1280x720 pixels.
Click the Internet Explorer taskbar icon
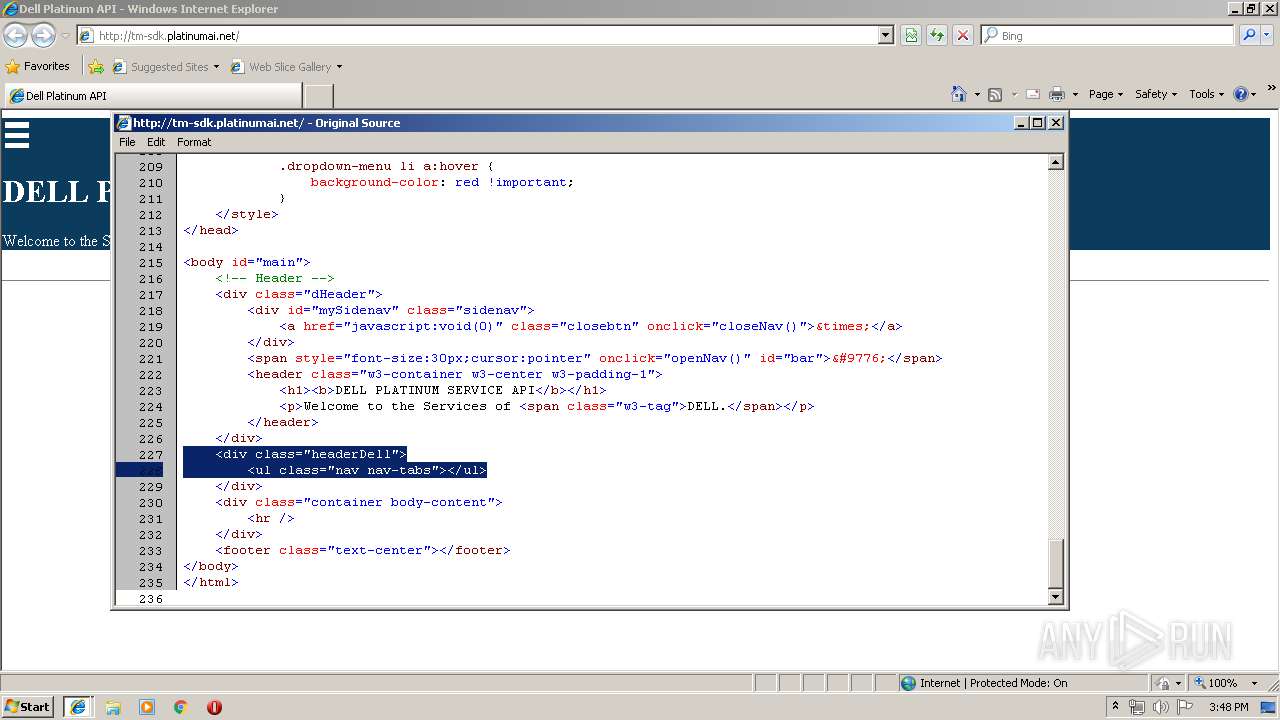coord(78,706)
